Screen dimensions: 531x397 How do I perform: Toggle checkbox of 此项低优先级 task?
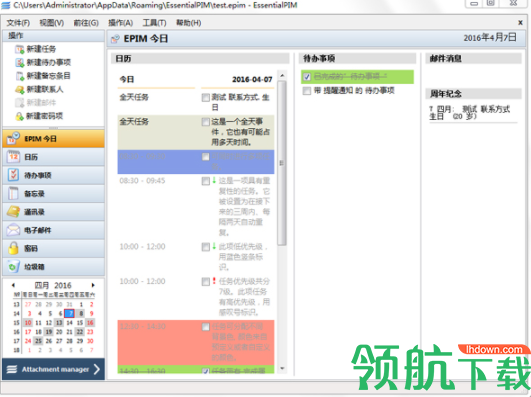pos(206,247)
